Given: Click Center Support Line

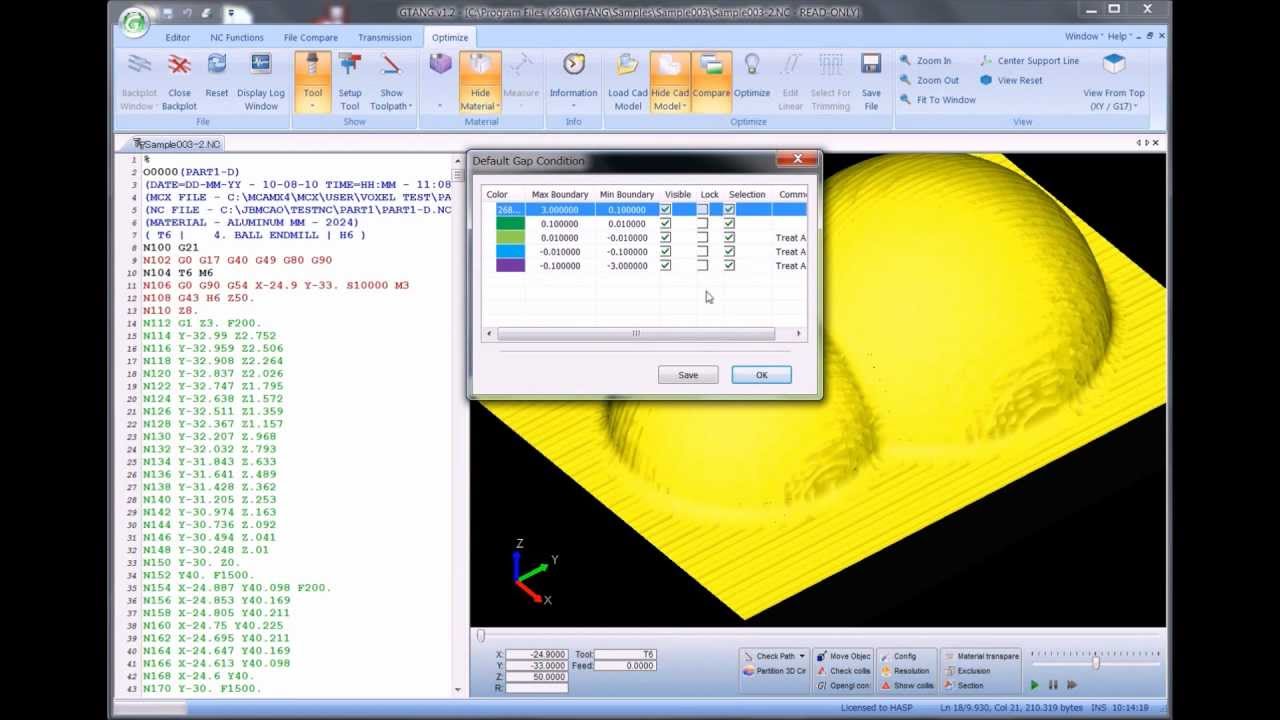Looking at the screenshot, I should [x=1029, y=61].
